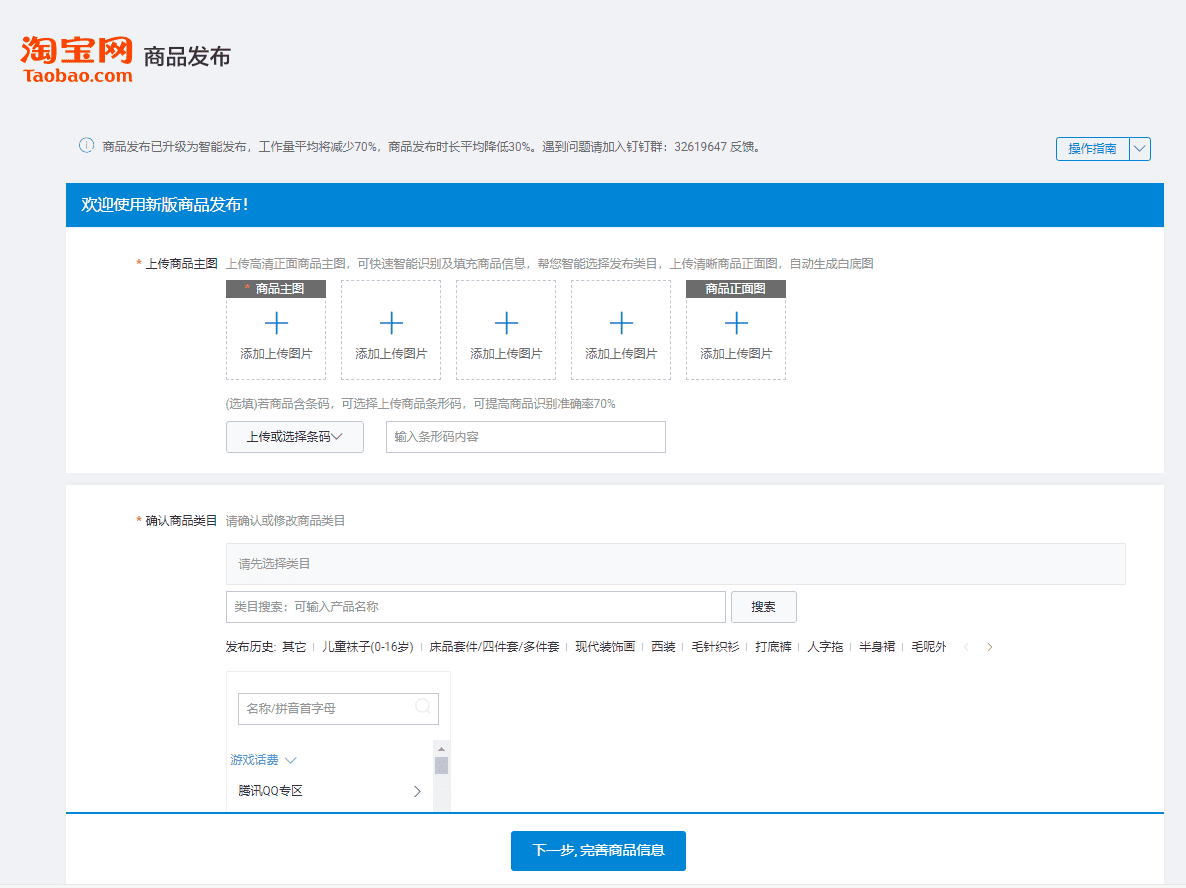Viewport: 1186px width, 888px height.
Task: Add an image in the second upload slot
Action: (x=390, y=322)
